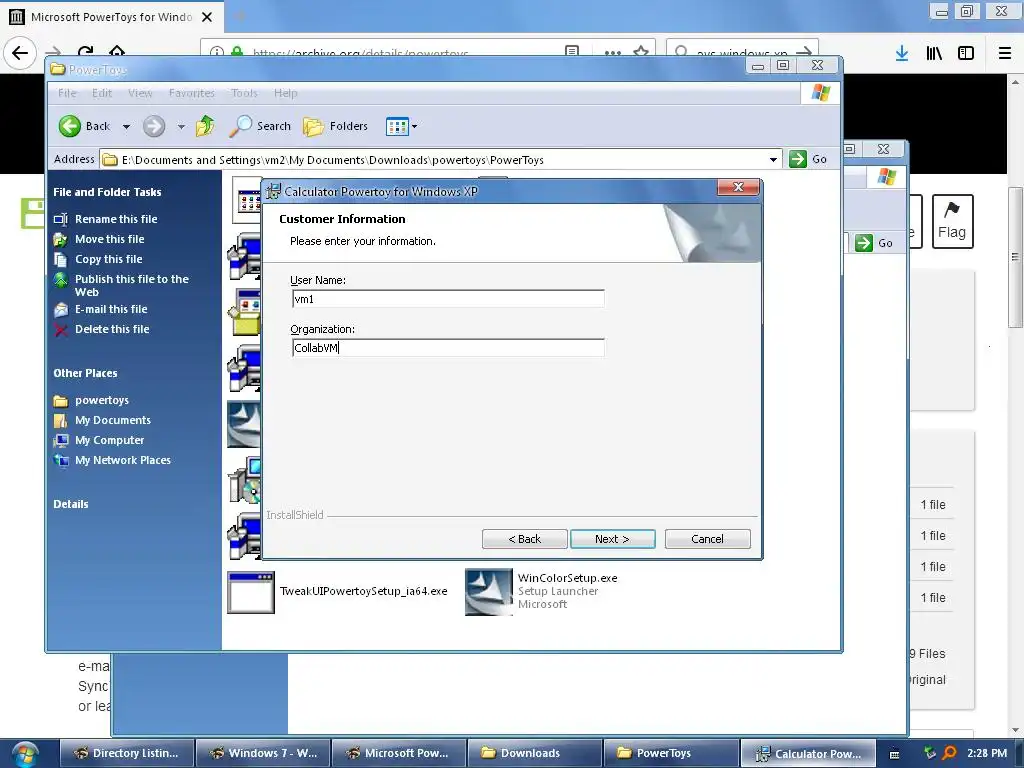Image resolution: width=1024 pixels, height=768 pixels.
Task: Click the search magnifier tray icon
Action: point(950,753)
